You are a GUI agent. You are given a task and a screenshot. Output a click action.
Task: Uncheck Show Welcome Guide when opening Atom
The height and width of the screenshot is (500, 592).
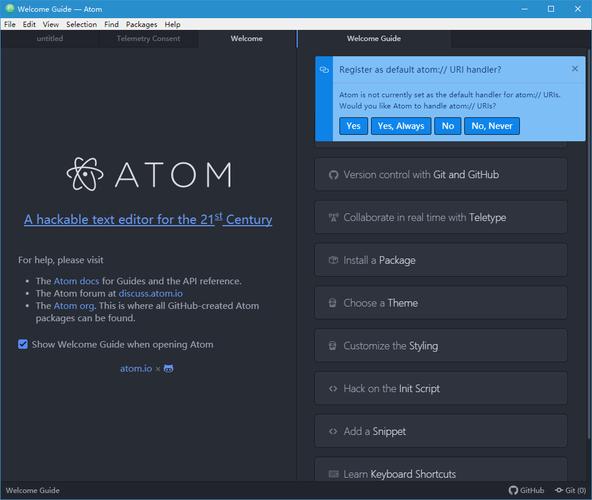23,344
